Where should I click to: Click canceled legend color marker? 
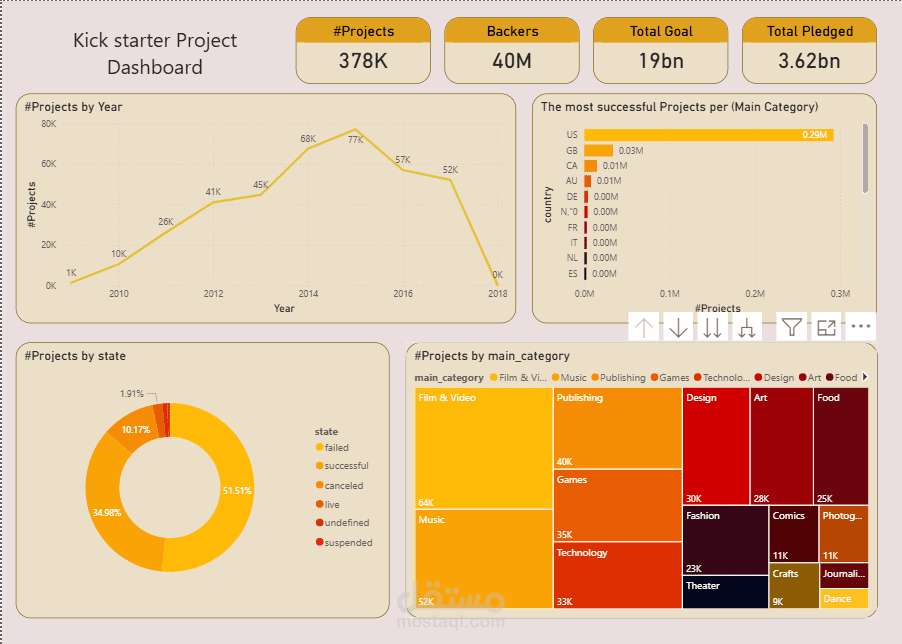pyautogui.click(x=319, y=485)
